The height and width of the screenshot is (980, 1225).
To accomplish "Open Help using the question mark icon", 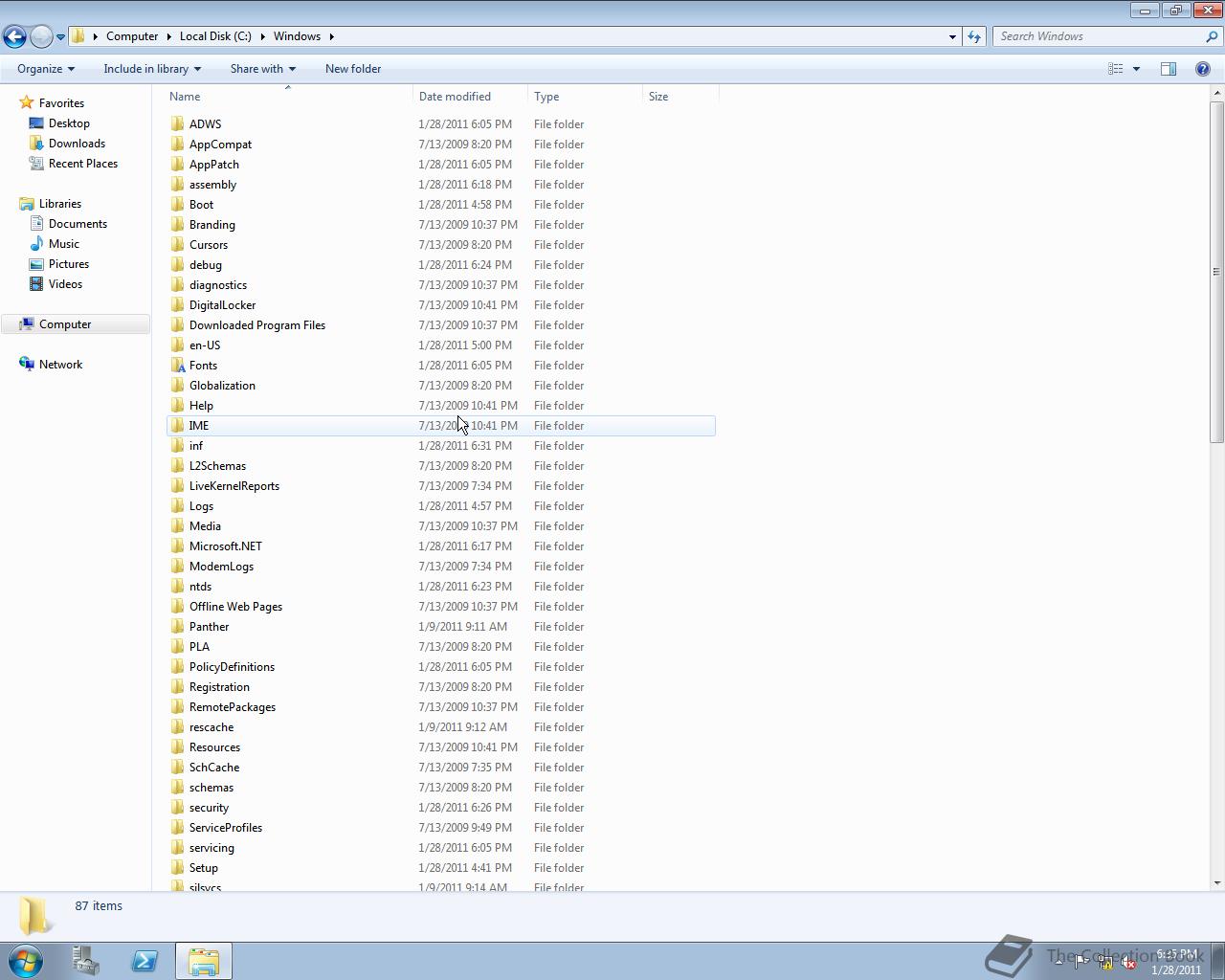I will pos(1204,68).
